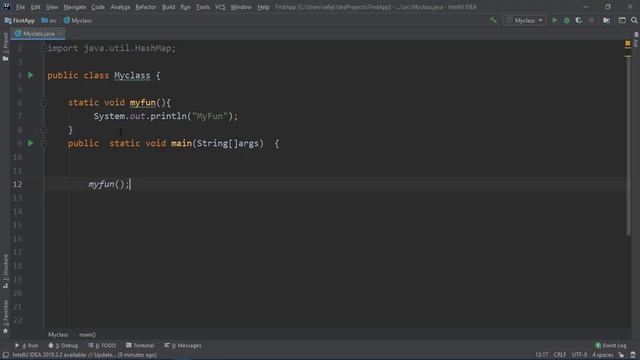Close the Myclass.java editor tab

click(x=60, y=33)
